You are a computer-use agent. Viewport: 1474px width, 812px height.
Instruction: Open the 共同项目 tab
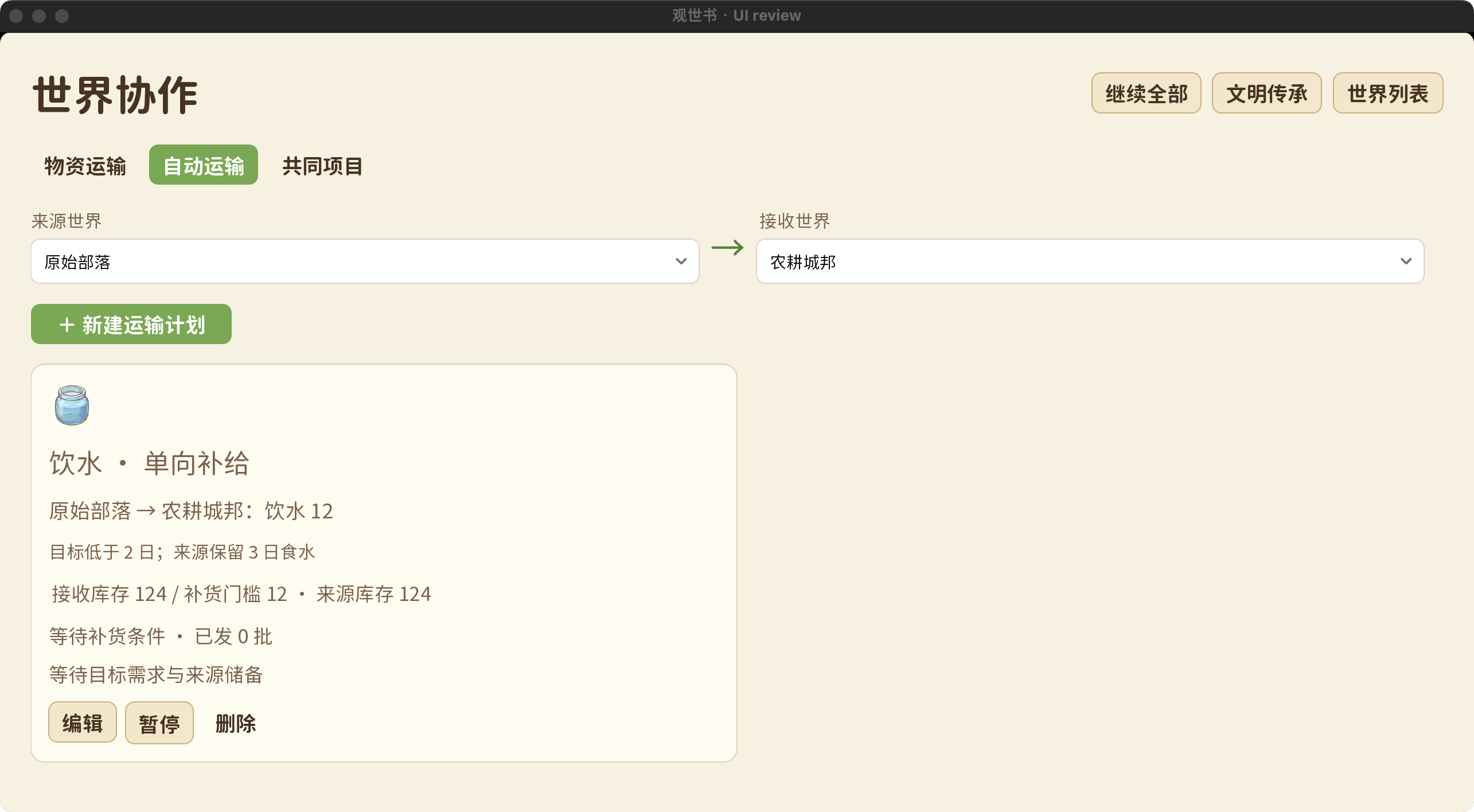(322, 166)
